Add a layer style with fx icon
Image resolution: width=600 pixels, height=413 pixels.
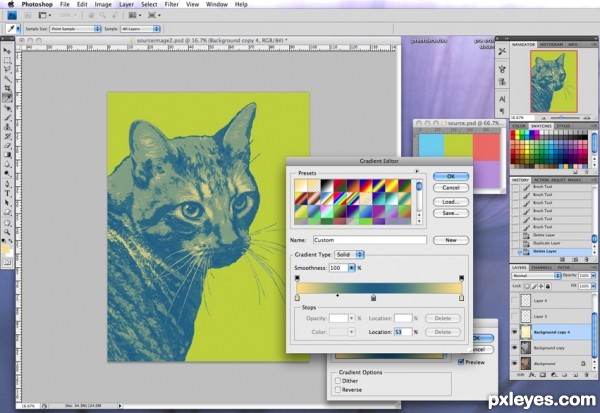[x=532, y=375]
